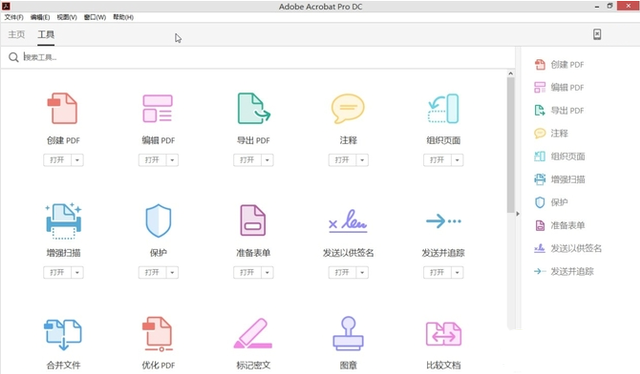Open the 编辑(E) menu
The width and height of the screenshot is (640, 374).
pyautogui.click(x=40, y=17)
